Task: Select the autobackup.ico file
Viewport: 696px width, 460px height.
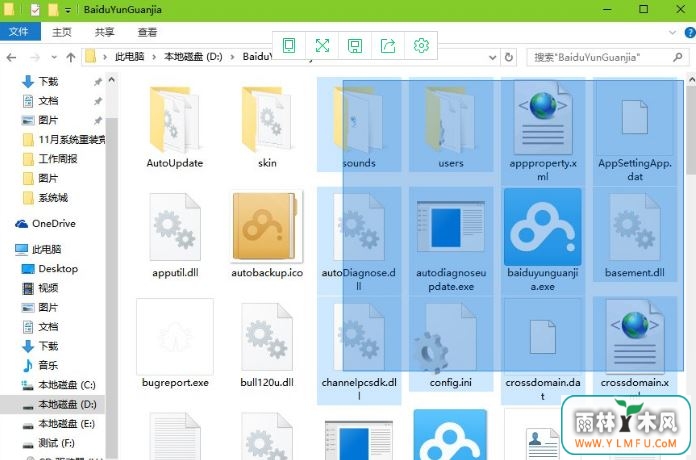Action: pos(267,235)
